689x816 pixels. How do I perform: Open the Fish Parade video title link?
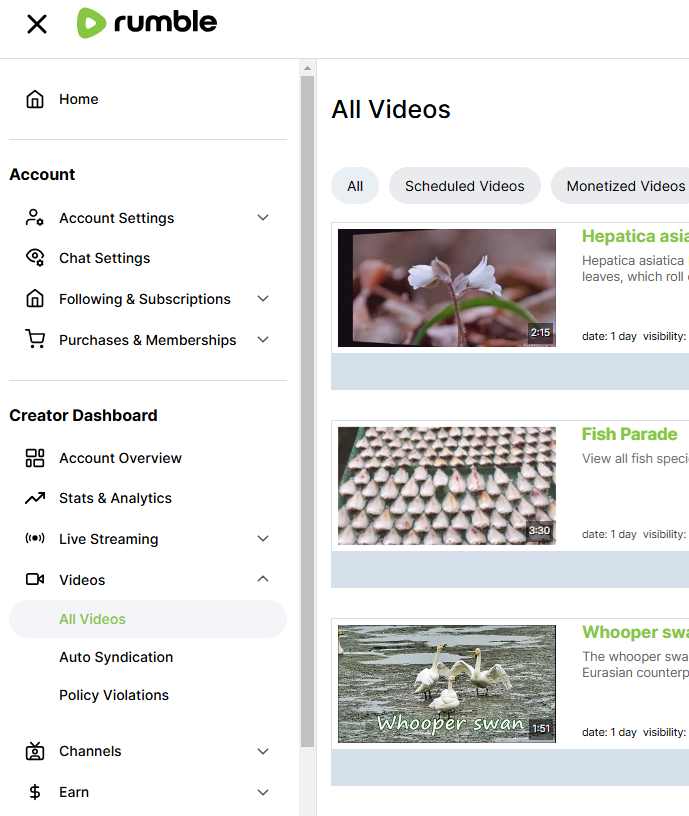(630, 434)
